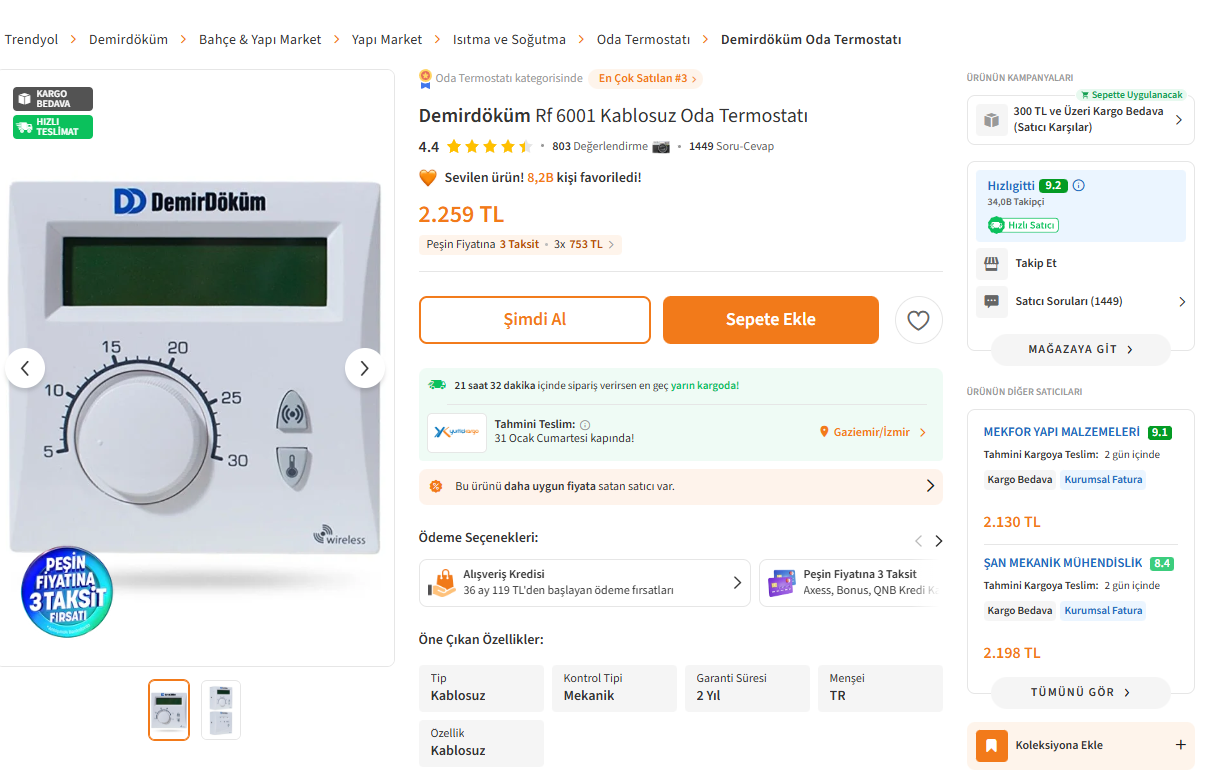
Task: Show next product image with right arrow
Action: pyautogui.click(x=364, y=368)
